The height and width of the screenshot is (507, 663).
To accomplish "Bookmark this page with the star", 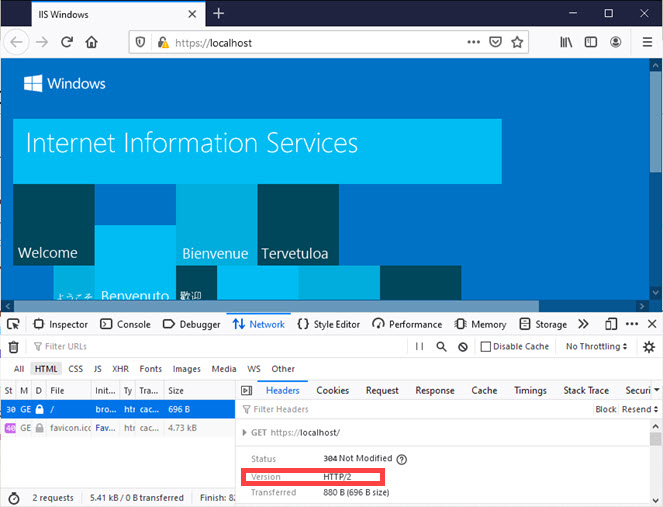I will 517,42.
